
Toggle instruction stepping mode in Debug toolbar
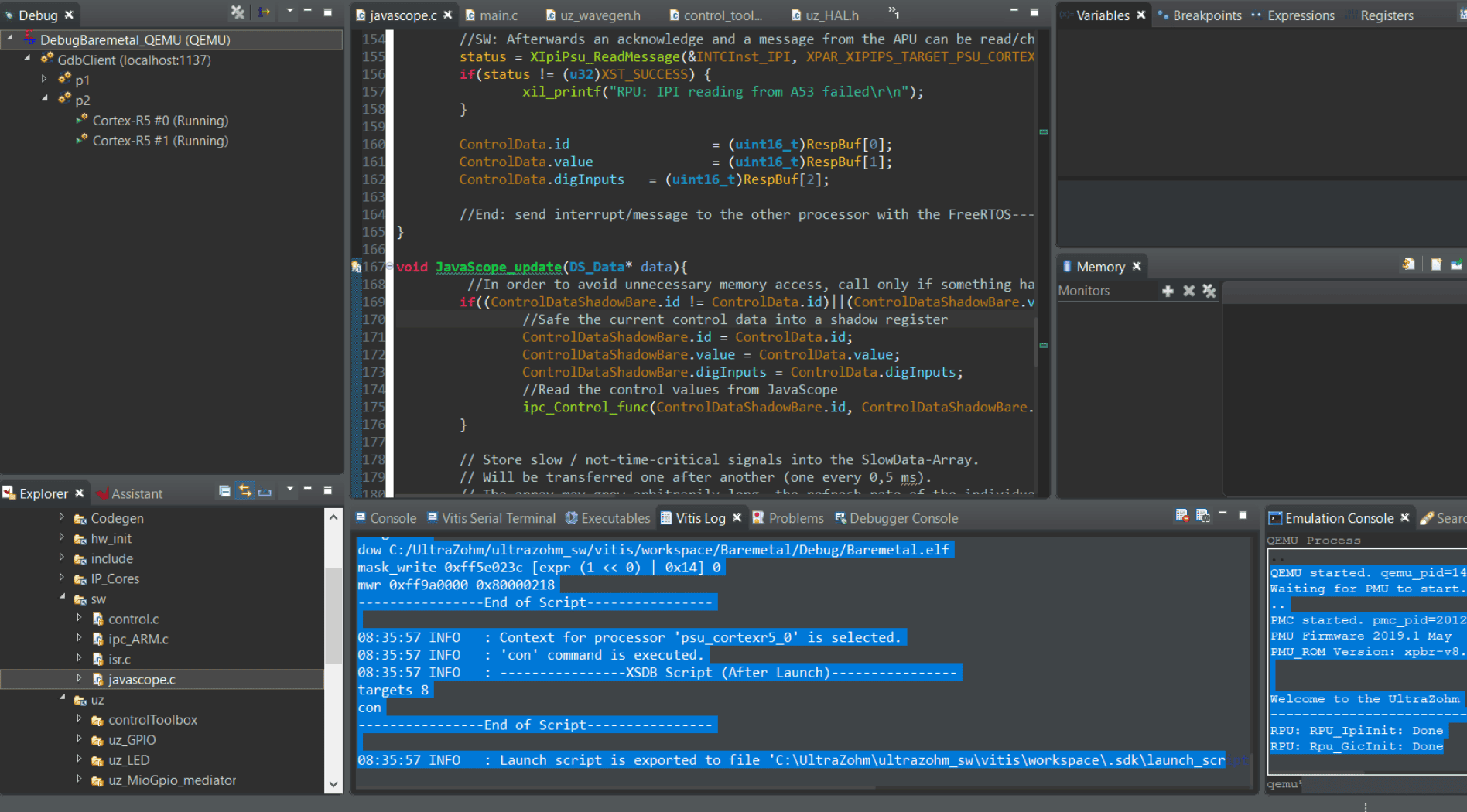(x=264, y=12)
